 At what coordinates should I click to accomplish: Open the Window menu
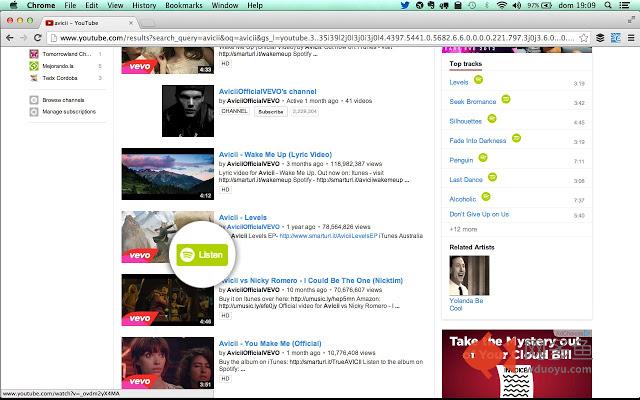tap(225, 5)
